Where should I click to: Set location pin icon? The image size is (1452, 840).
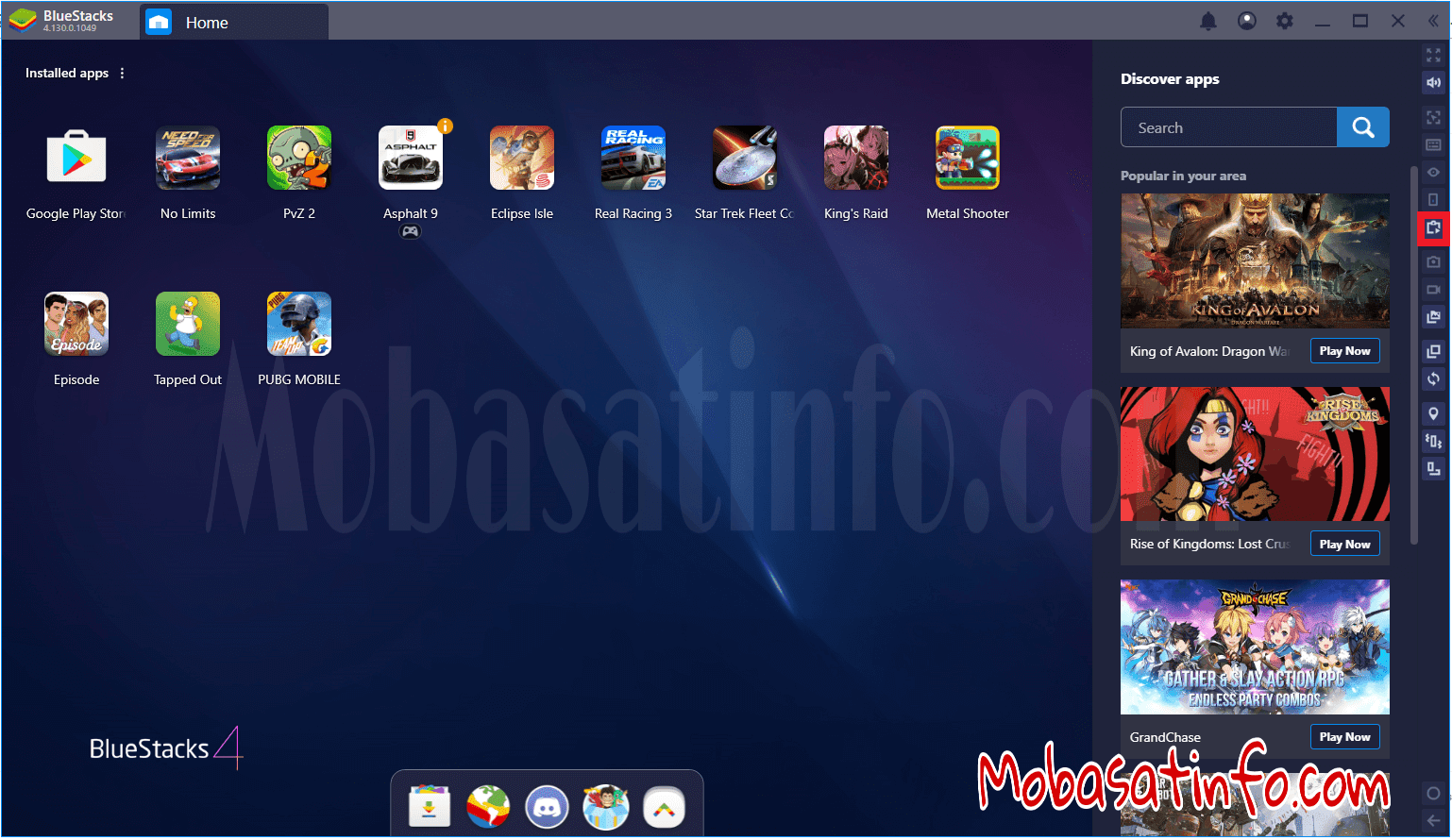tap(1433, 413)
